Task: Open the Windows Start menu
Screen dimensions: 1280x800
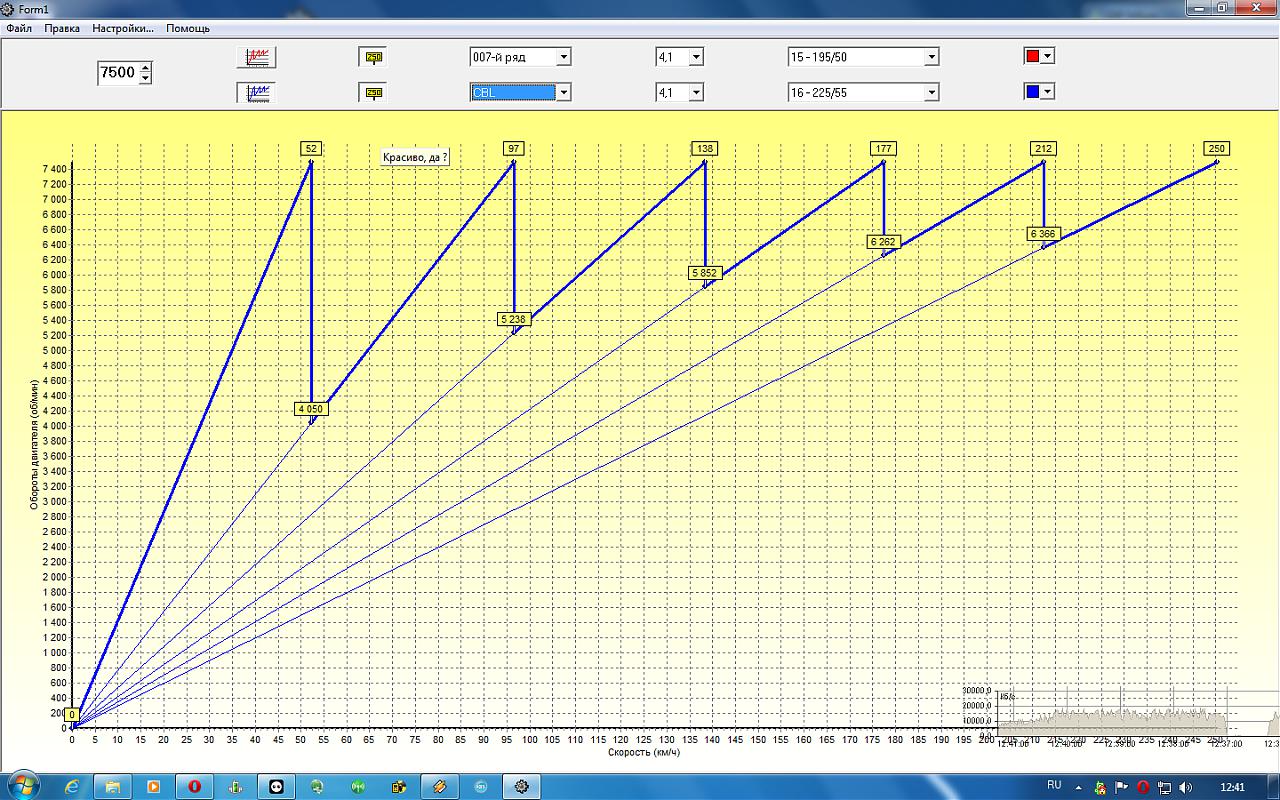Action: tap(22, 786)
